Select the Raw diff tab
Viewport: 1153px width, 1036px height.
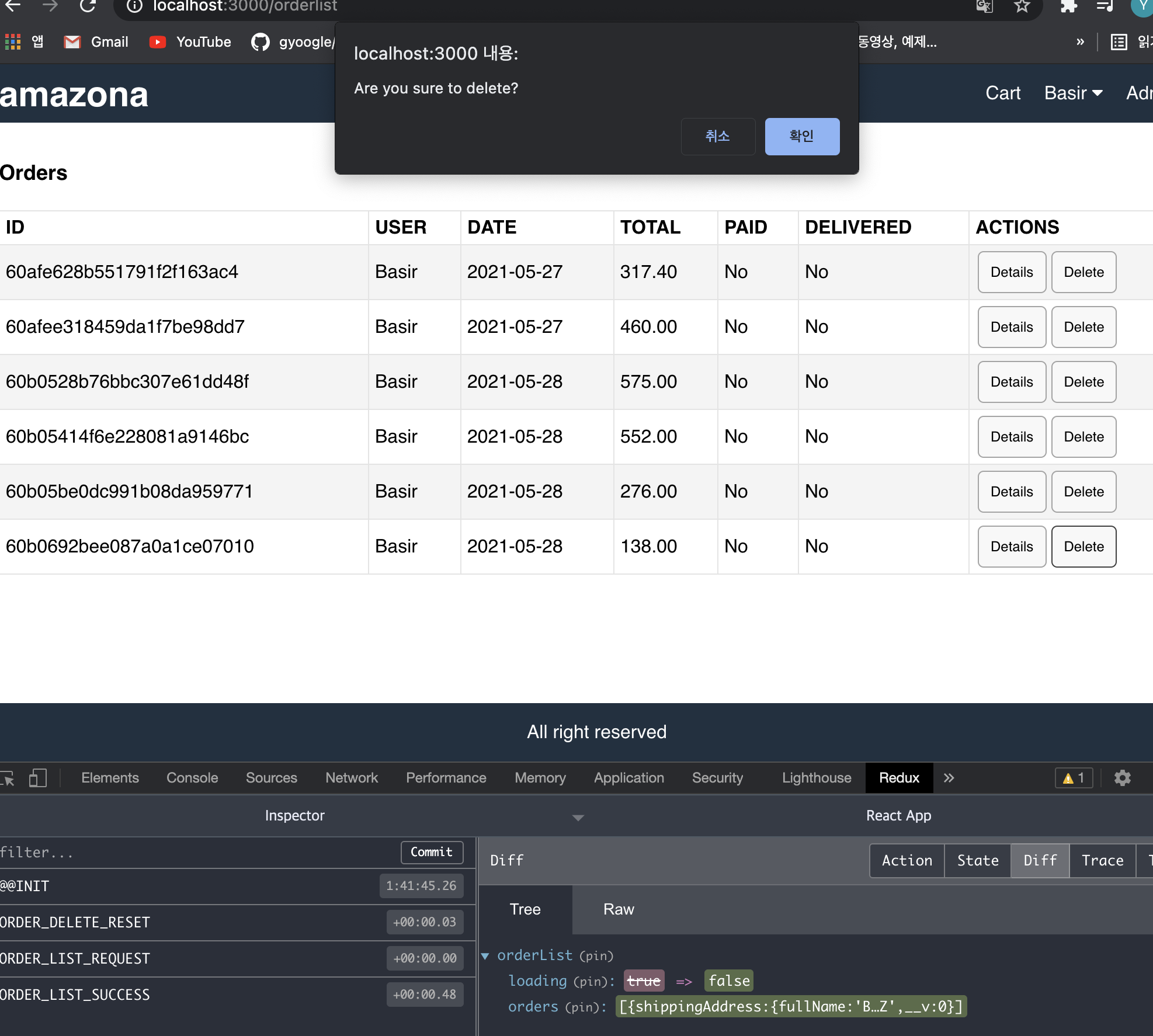coord(618,909)
